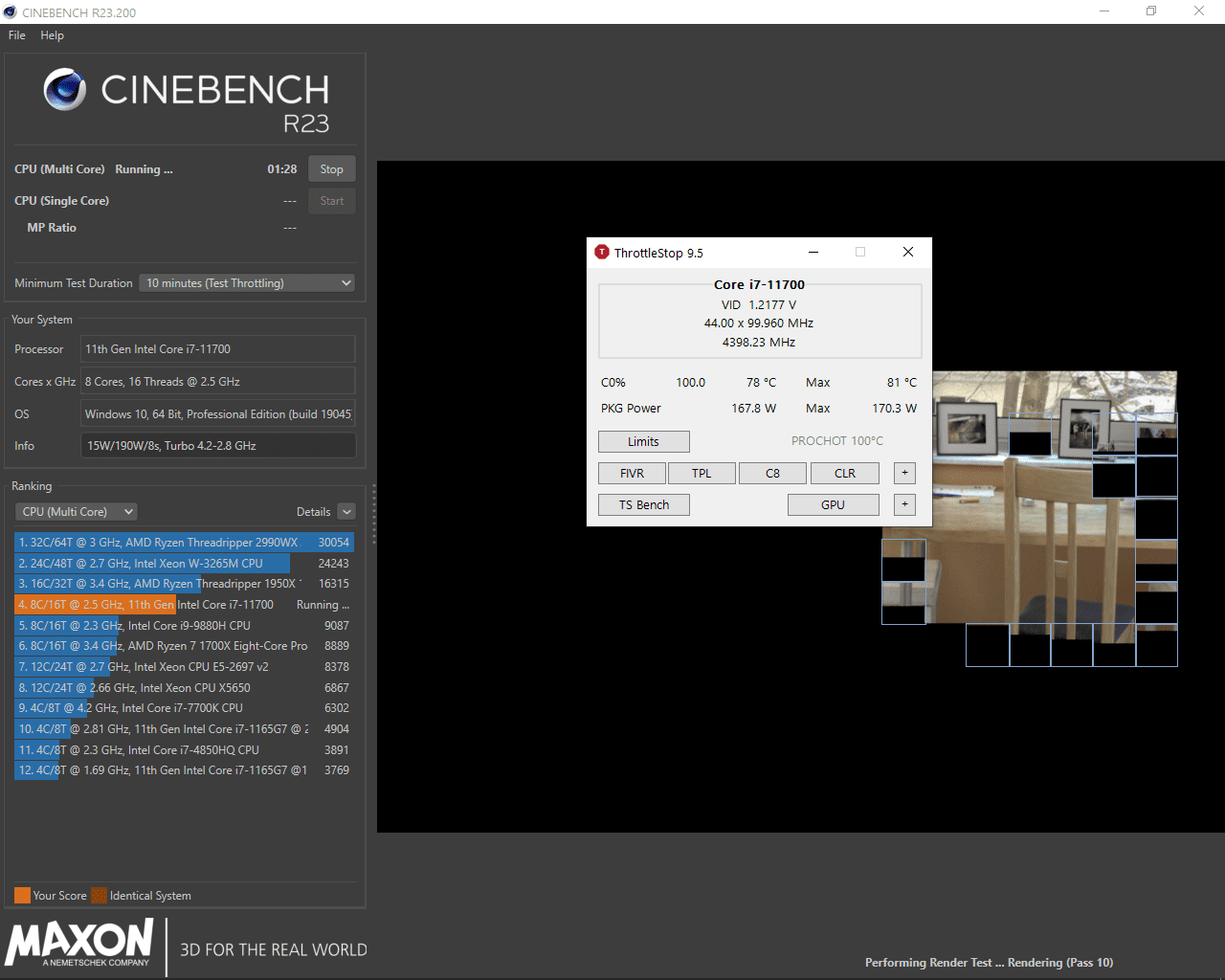Select the i7-1165G7 @ 2.81 GHz row

point(184,729)
